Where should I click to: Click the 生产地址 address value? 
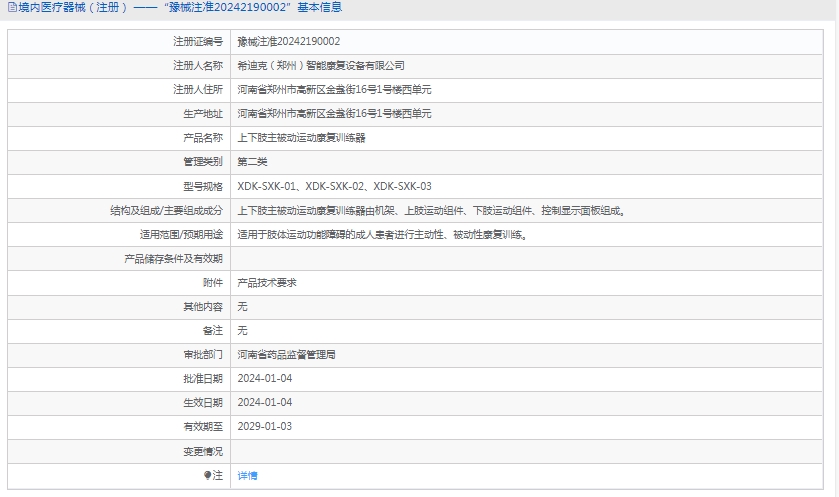pyautogui.click(x=334, y=114)
